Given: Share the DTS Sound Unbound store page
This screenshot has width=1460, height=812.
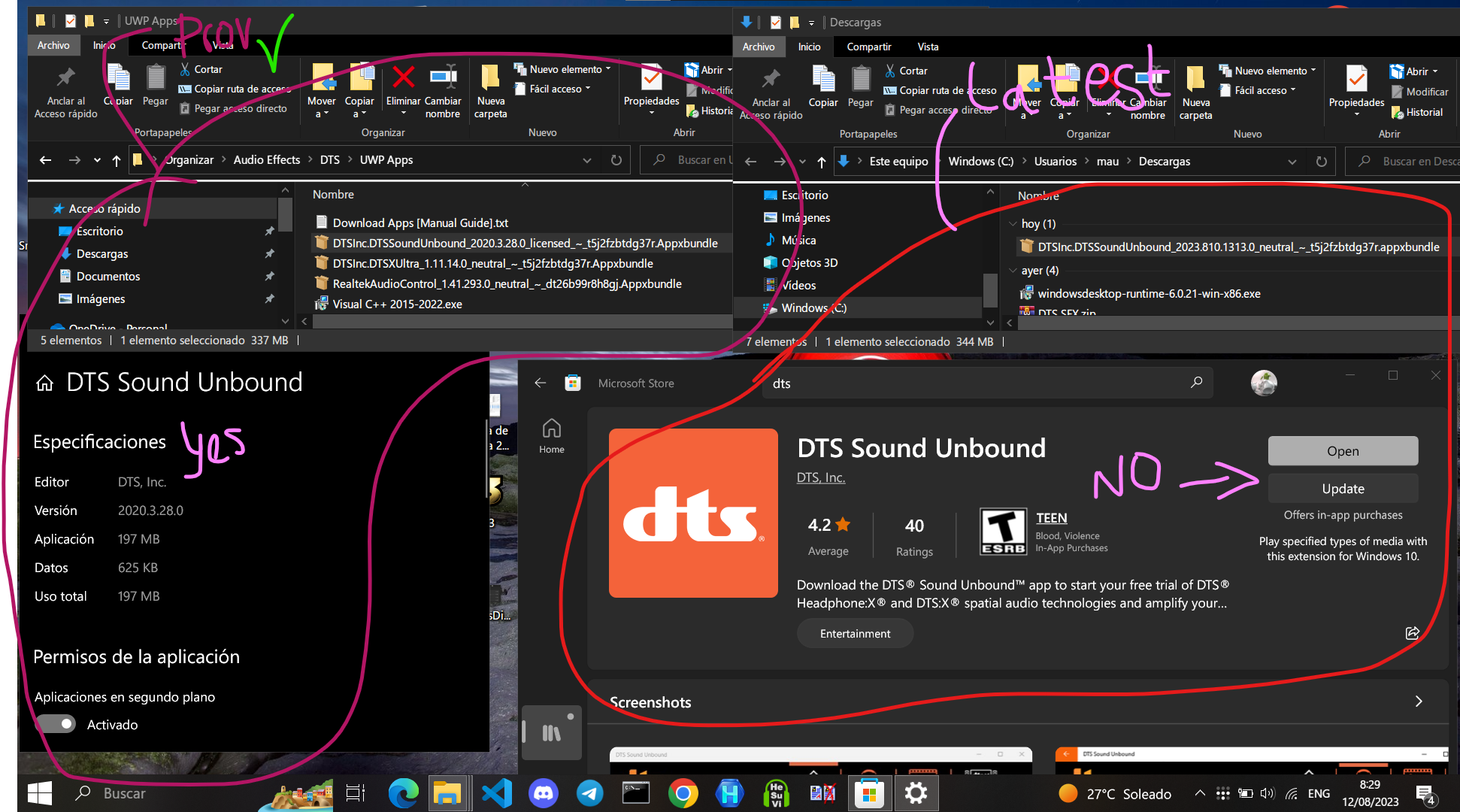Looking at the screenshot, I should tap(1413, 633).
